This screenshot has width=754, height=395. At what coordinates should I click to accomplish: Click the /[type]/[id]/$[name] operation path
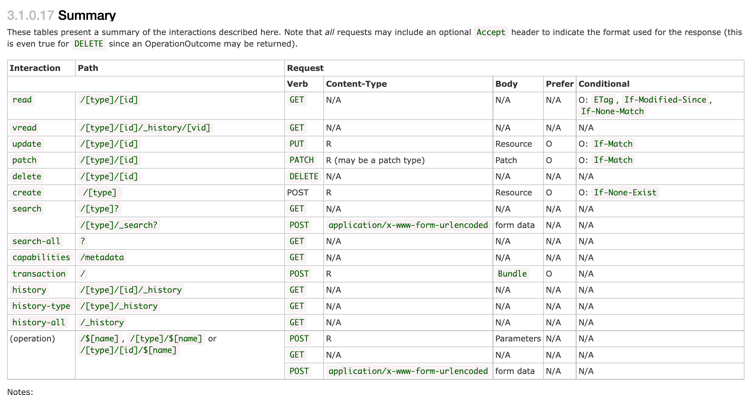(128, 350)
